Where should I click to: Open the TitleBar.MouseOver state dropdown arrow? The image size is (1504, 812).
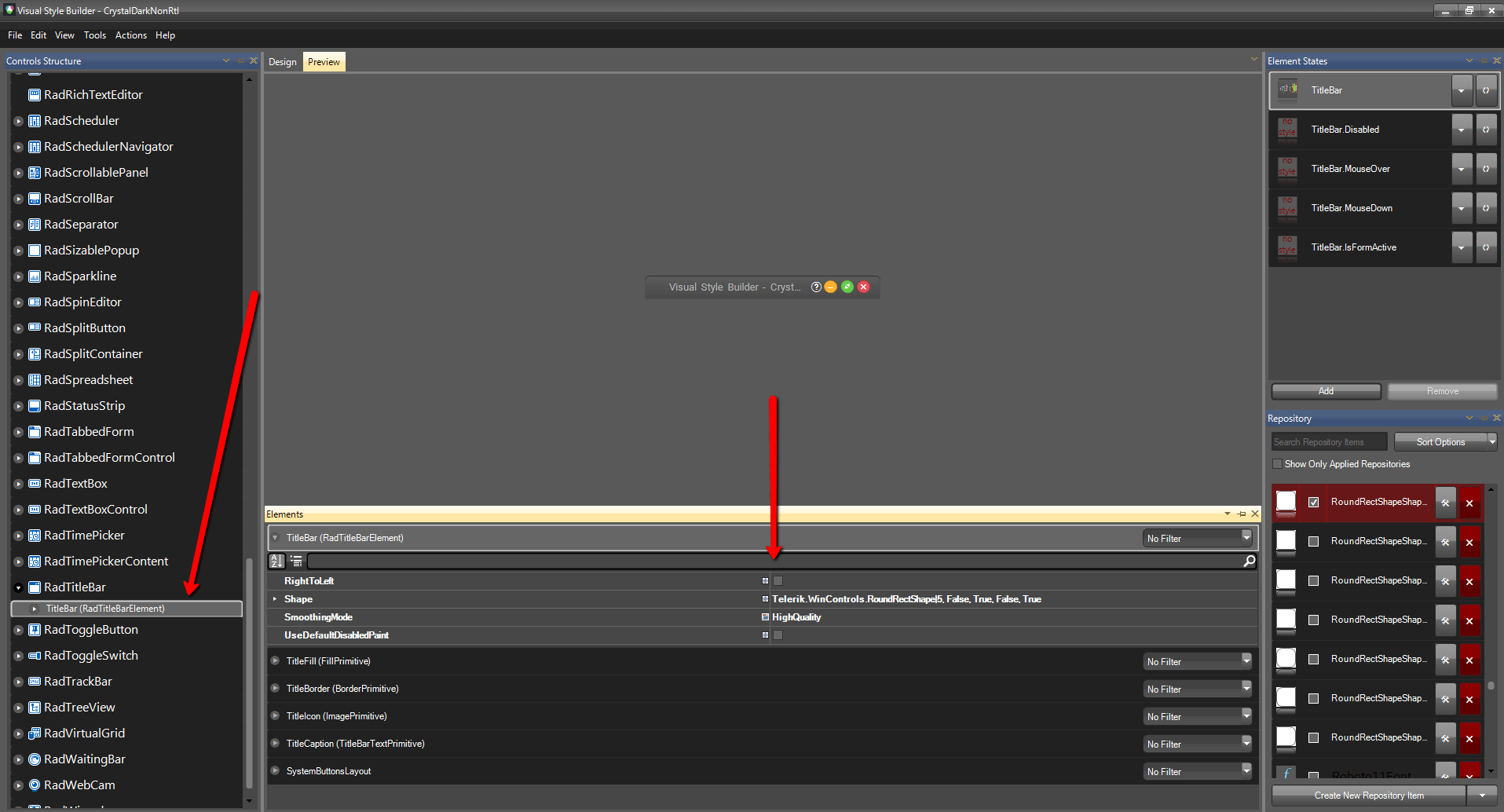tap(1462, 169)
